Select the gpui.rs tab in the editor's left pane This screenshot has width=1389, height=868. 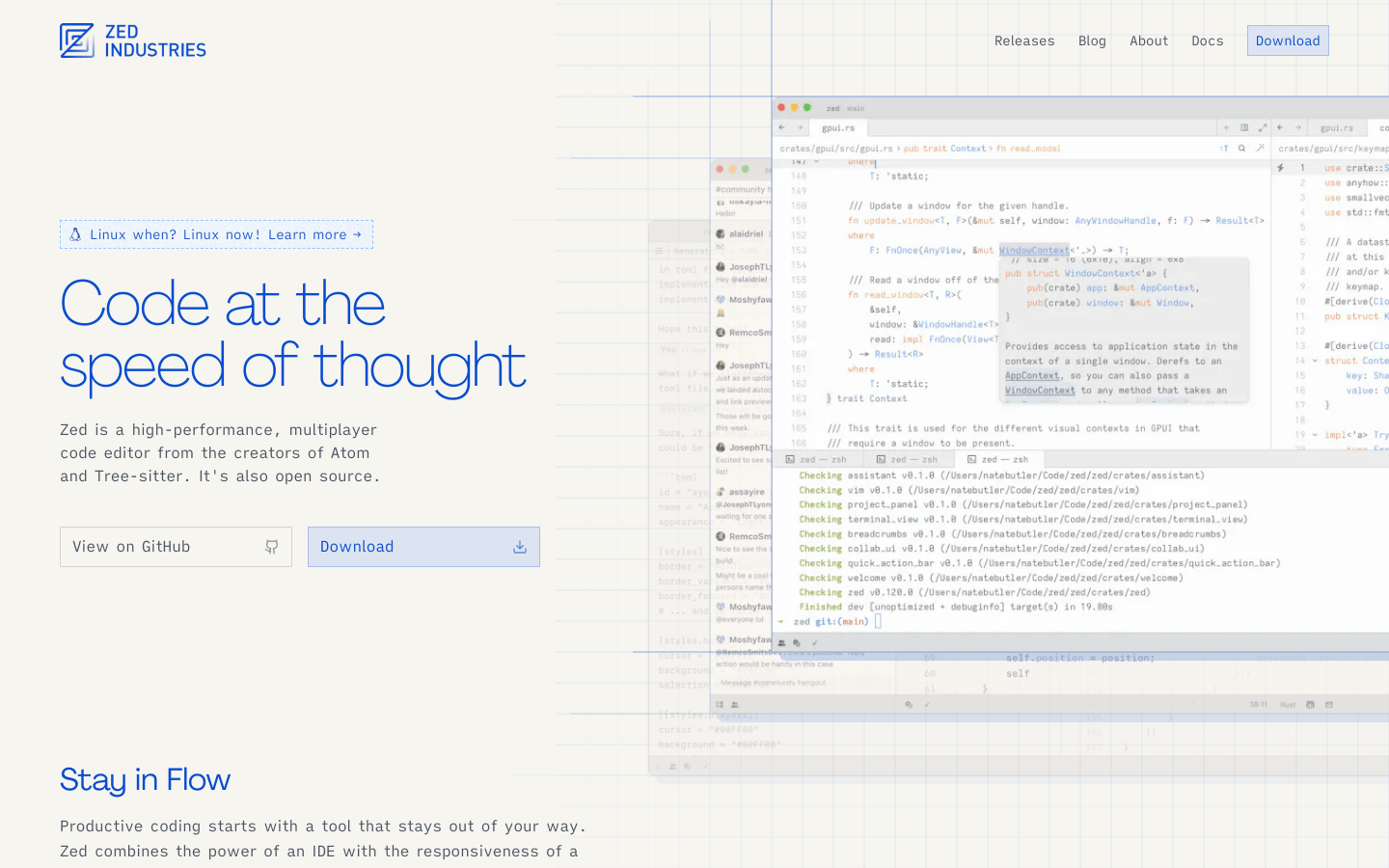[x=838, y=127]
